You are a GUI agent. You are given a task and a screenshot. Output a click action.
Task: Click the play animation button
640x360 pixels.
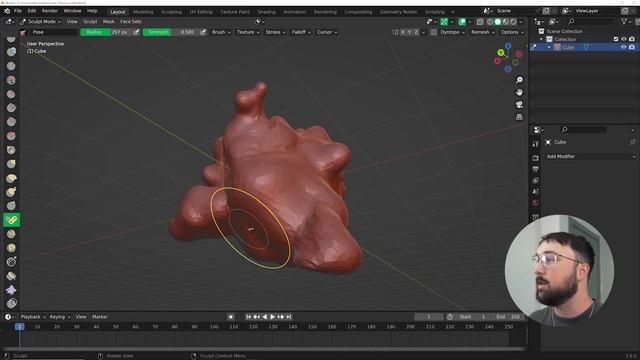coord(273,317)
